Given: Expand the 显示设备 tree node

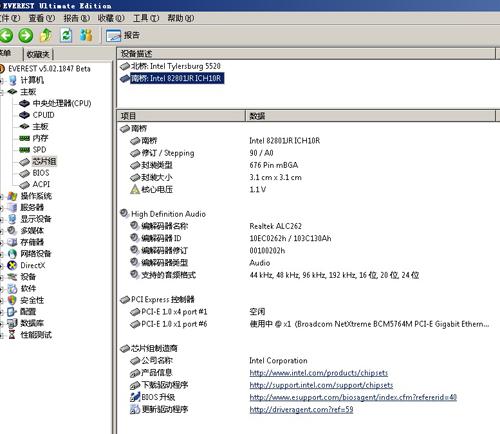Looking at the screenshot, I should tap(2, 220).
